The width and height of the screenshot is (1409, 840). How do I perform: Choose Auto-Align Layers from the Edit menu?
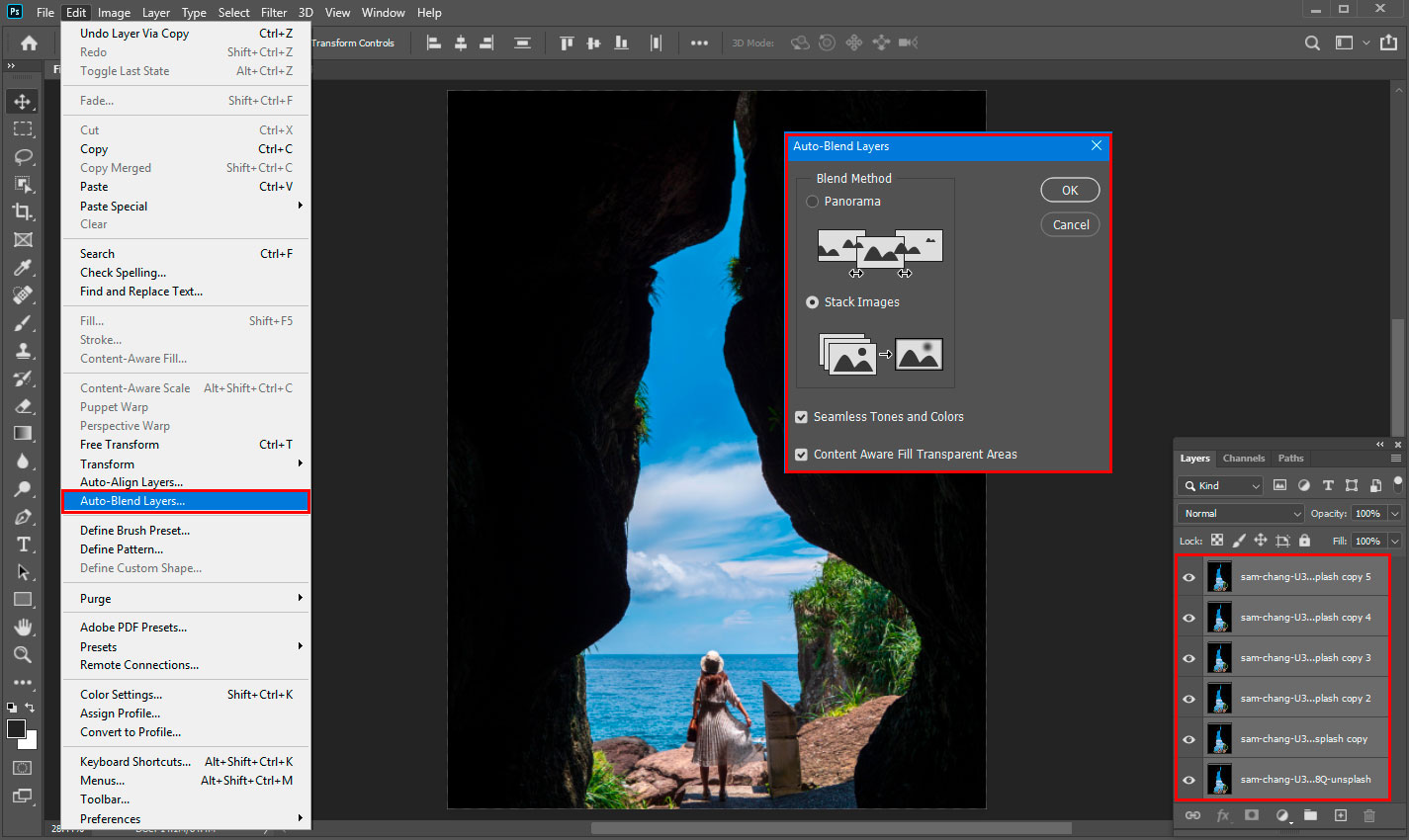pyautogui.click(x=132, y=482)
